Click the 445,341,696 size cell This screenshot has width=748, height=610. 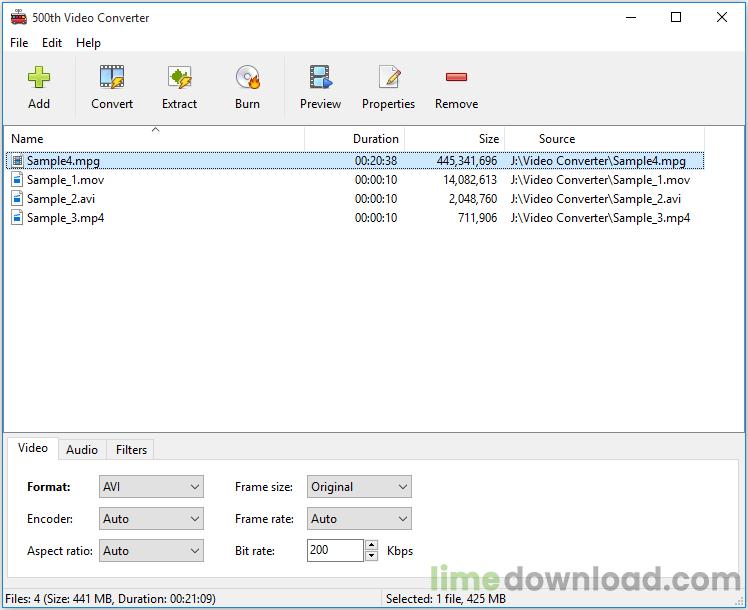pos(467,161)
